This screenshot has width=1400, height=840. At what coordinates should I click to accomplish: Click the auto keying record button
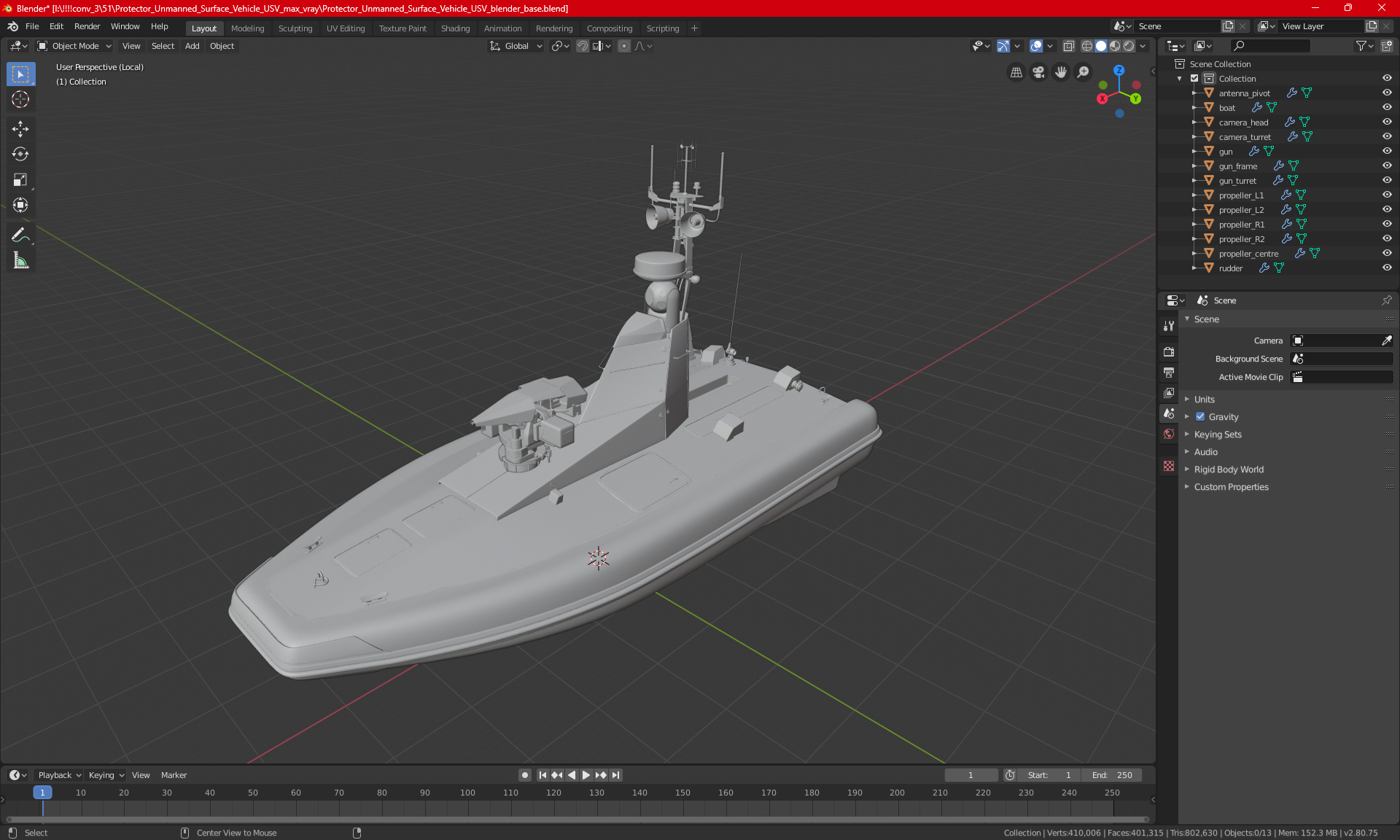point(524,775)
